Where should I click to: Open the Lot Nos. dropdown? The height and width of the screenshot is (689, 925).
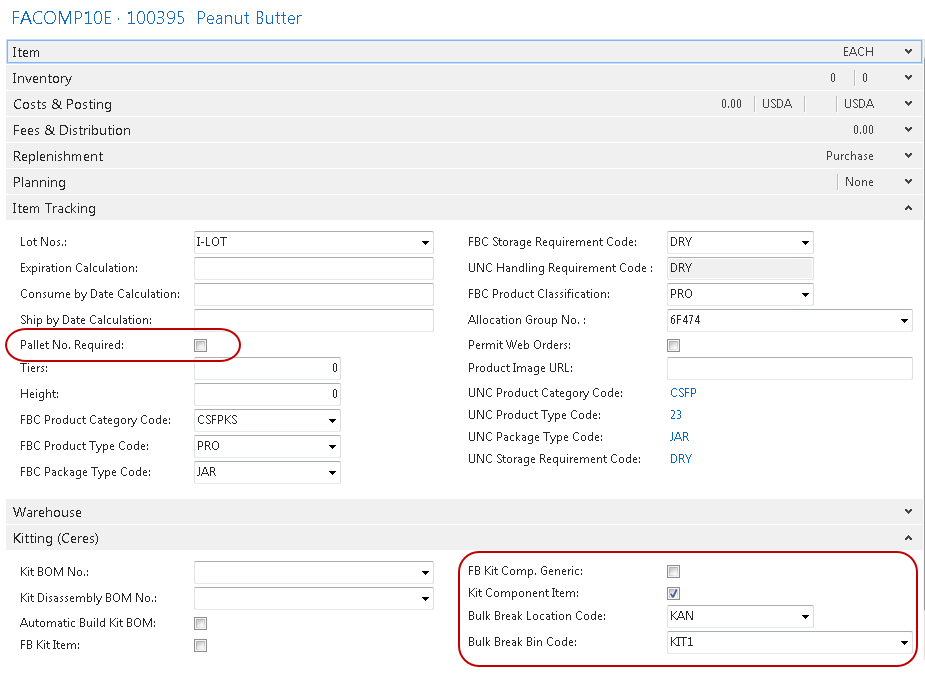[425, 243]
